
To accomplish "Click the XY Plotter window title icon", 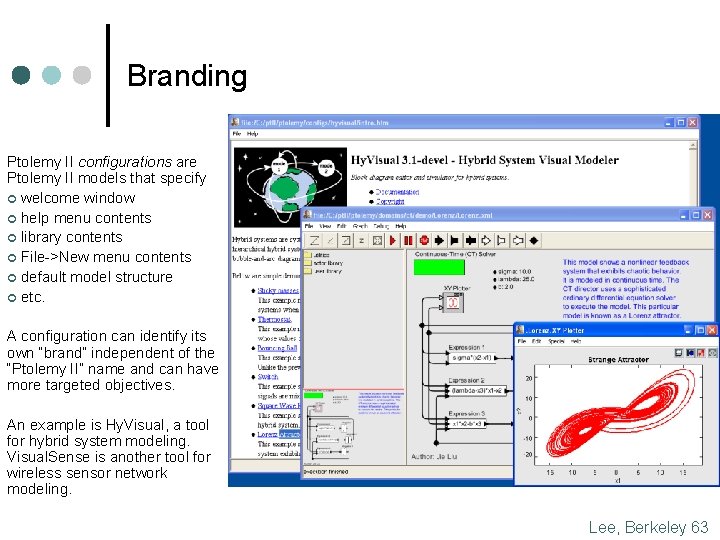I will pyautogui.click(x=520, y=330).
